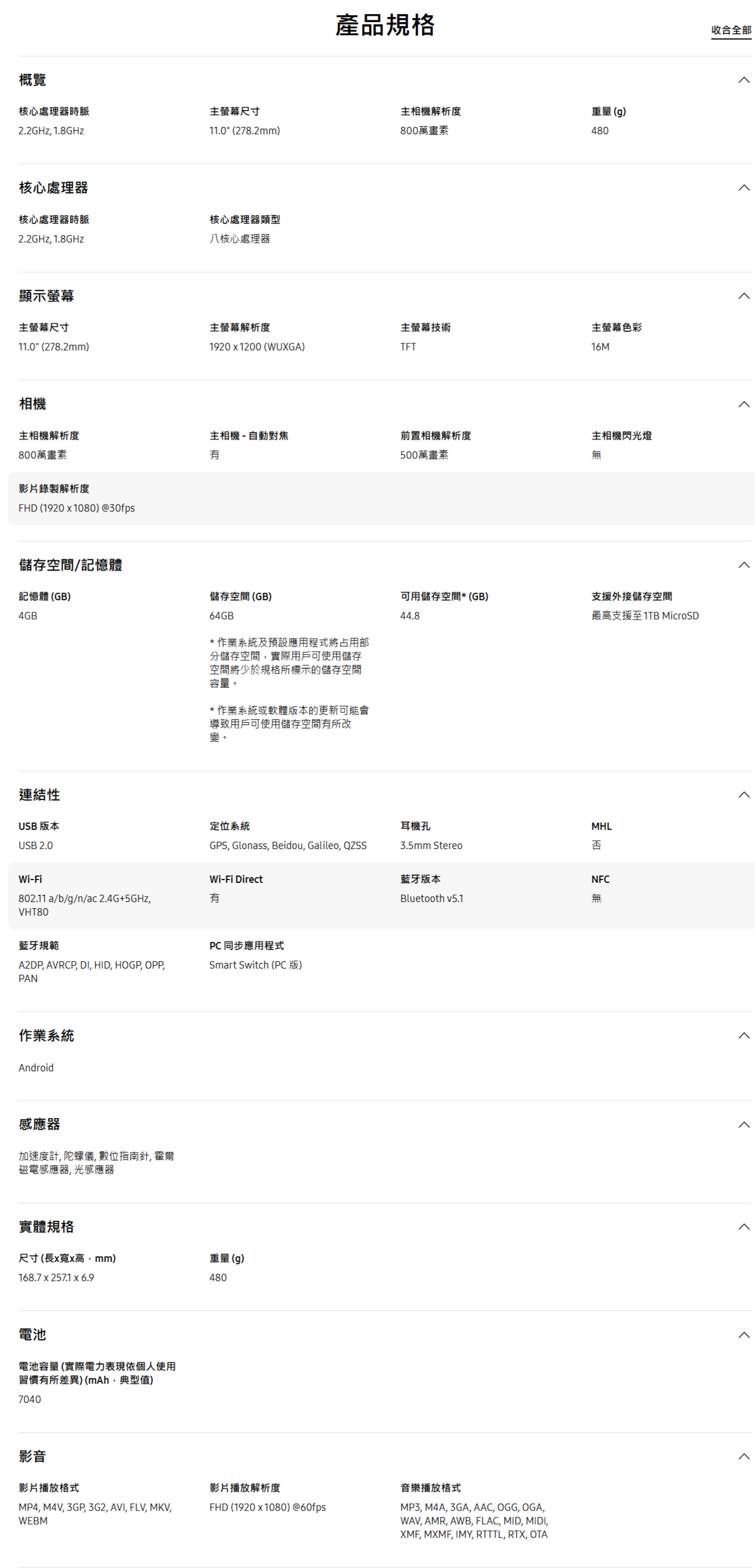Image resolution: width=755 pixels, height=1568 pixels.
Task: Click the 實體規格 section heading
Action: (x=46, y=1226)
